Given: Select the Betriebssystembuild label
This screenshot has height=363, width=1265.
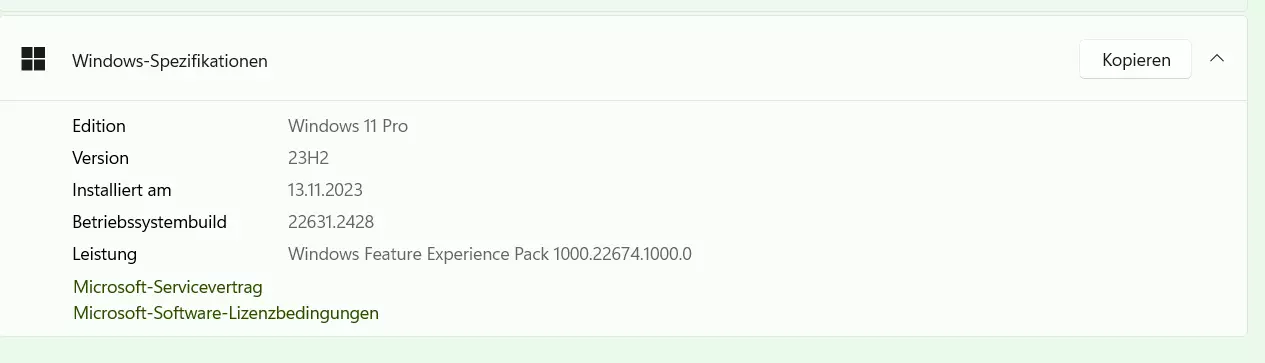Looking at the screenshot, I should [x=150, y=222].
